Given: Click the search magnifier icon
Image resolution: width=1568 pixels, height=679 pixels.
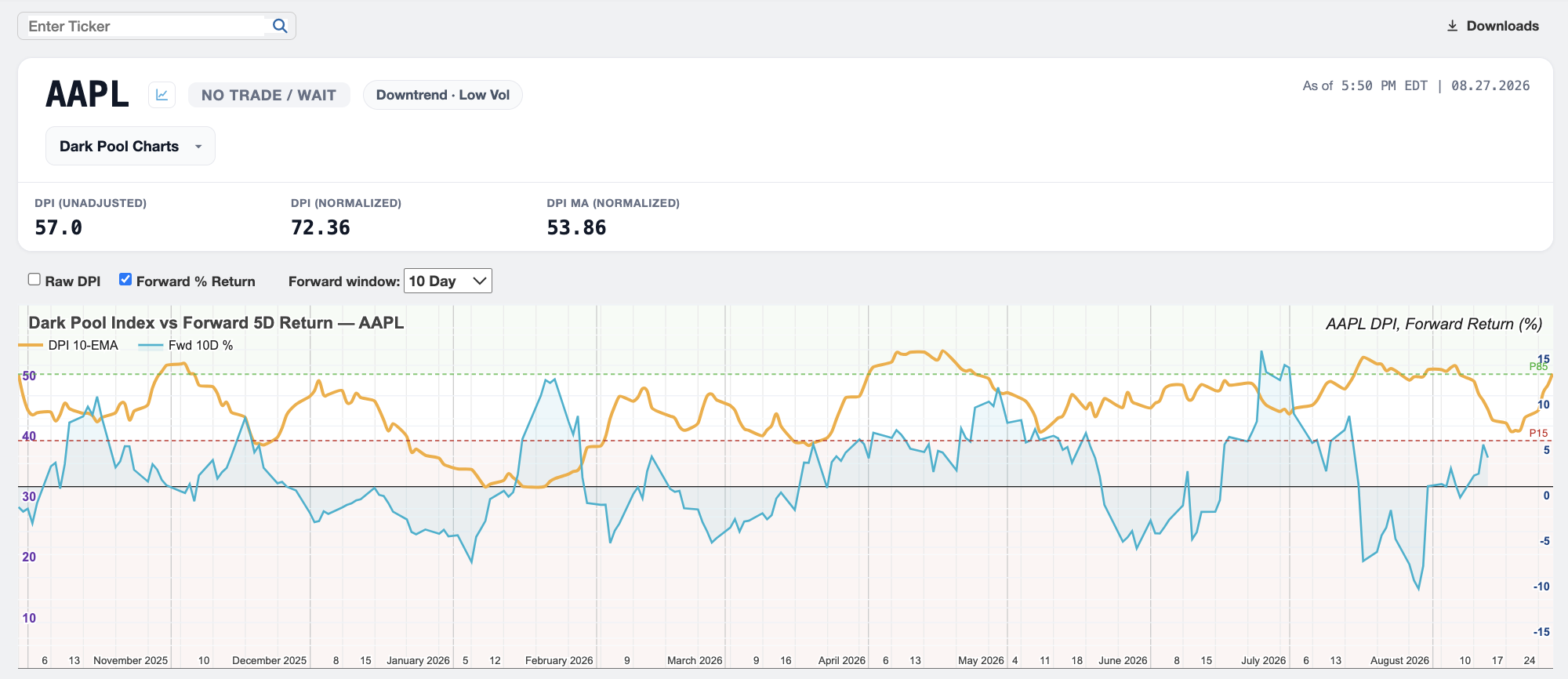Looking at the screenshot, I should click(x=280, y=26).
